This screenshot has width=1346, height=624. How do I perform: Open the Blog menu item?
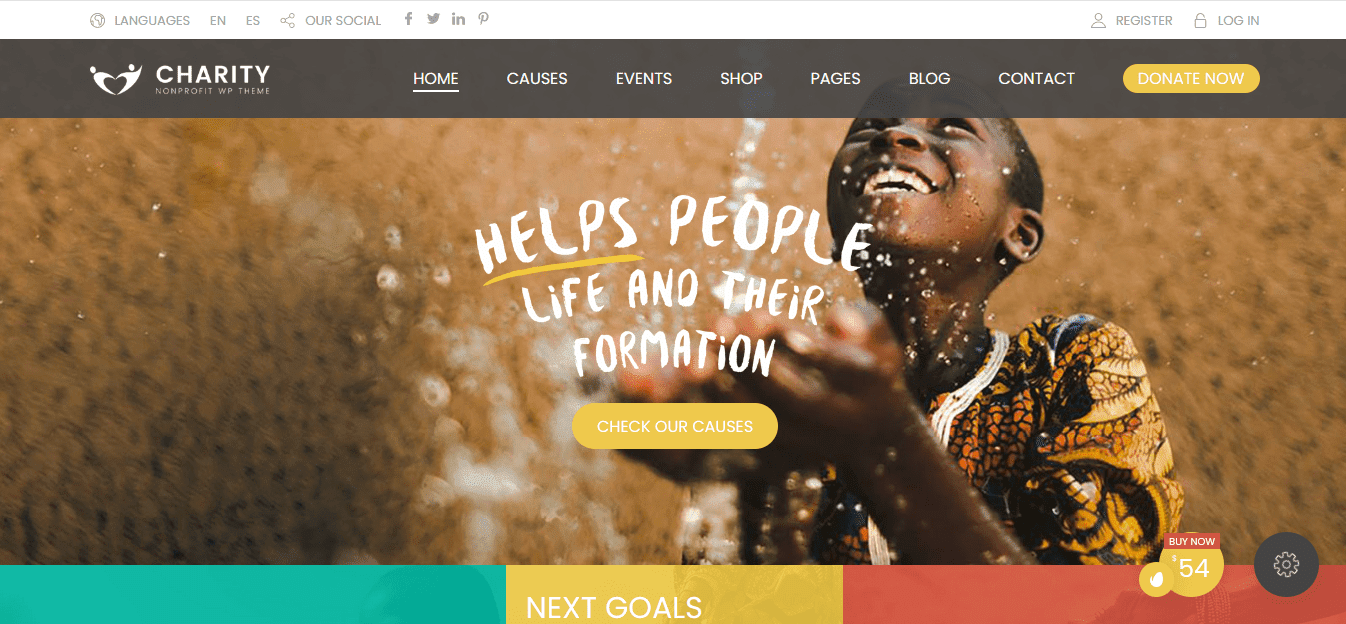[930, 78]
